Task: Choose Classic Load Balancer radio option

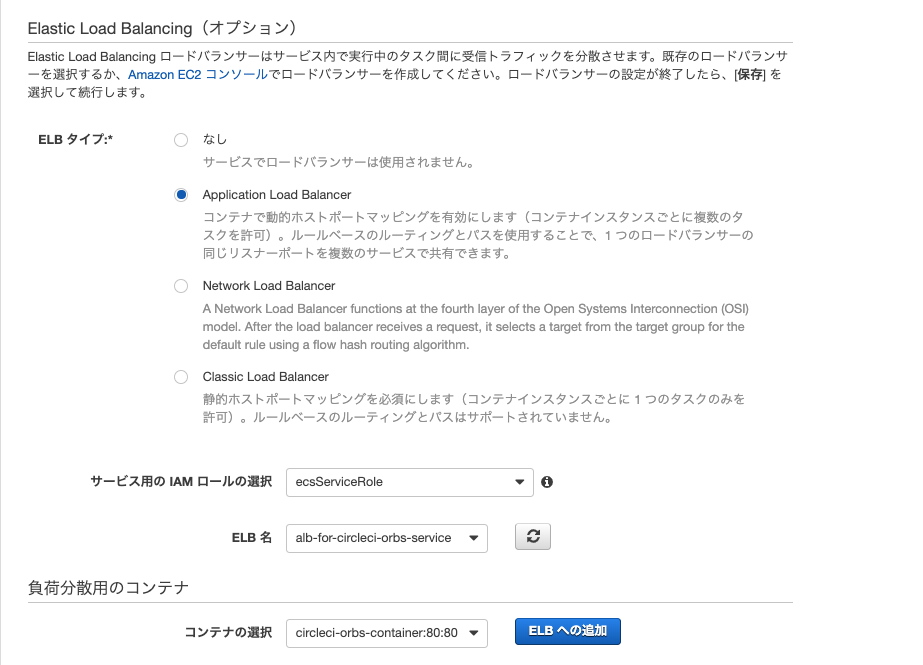Action: pos(181,377)
